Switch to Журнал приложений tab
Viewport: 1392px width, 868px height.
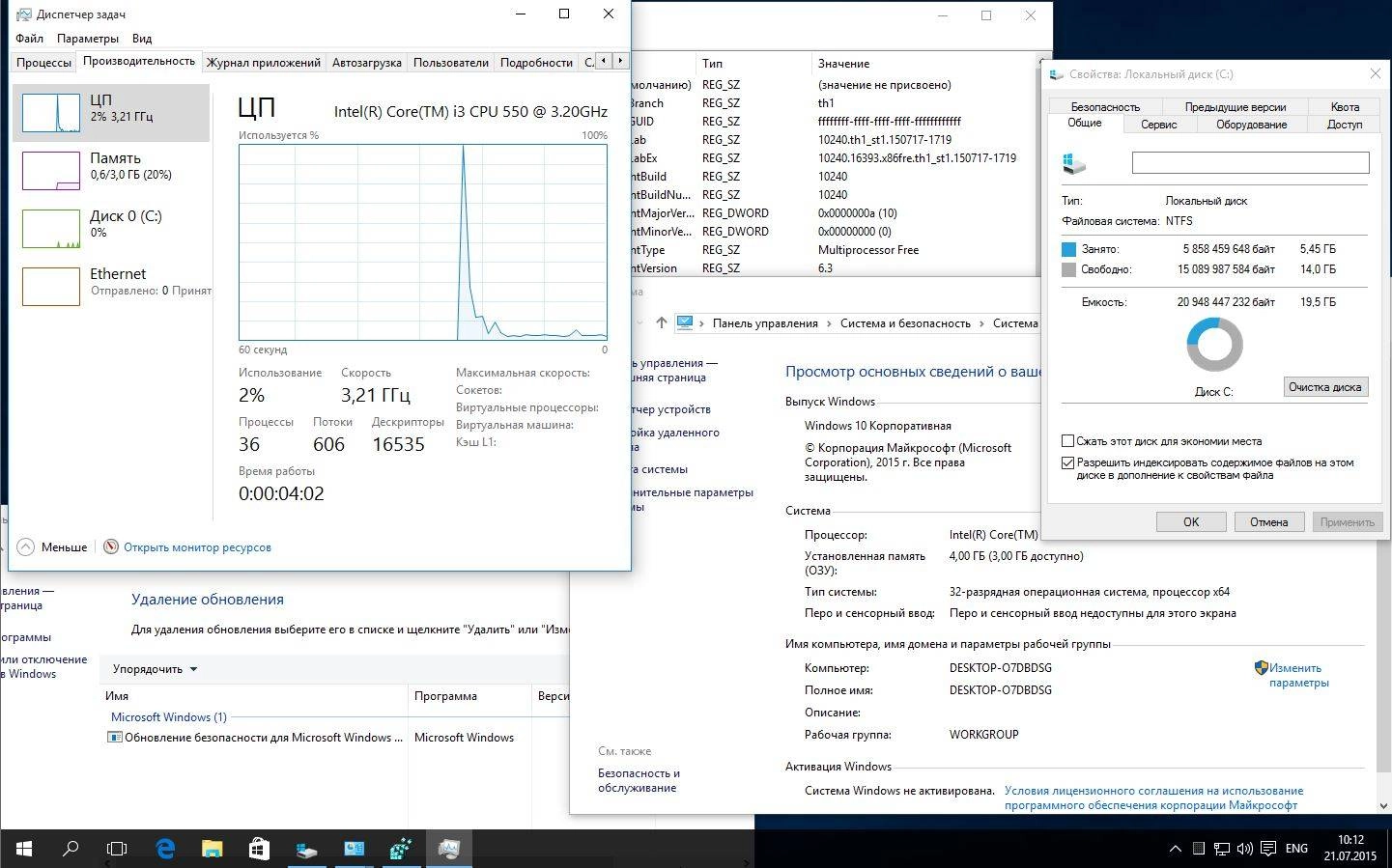click(x=263, y=63)
